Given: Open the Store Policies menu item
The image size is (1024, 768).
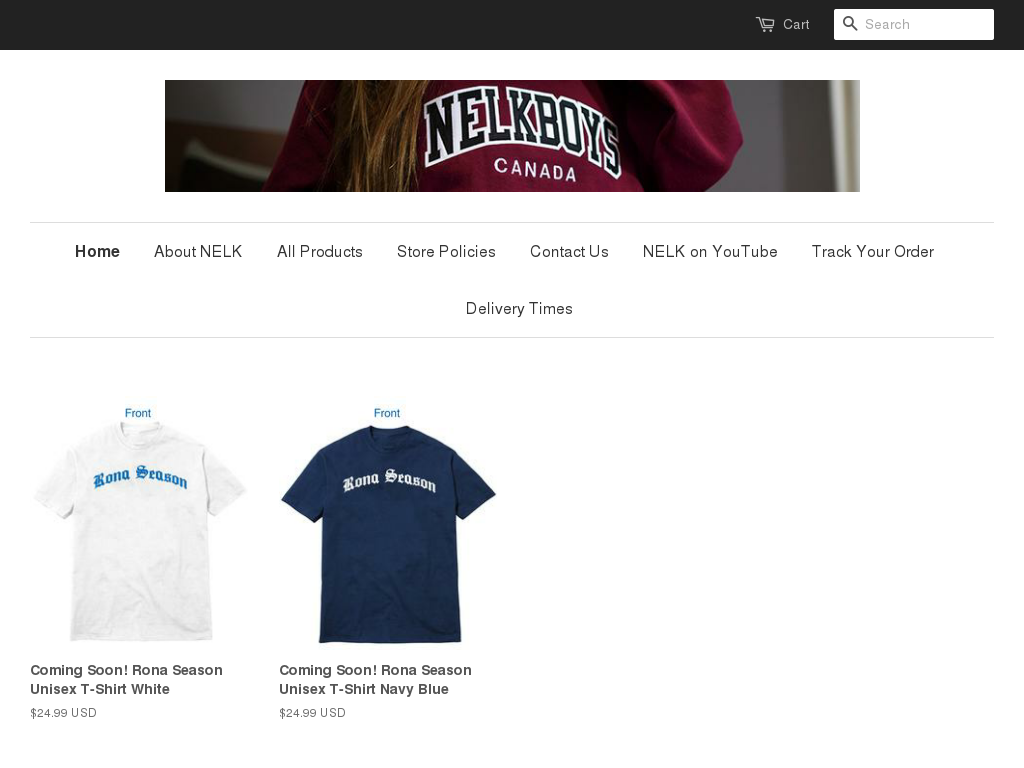Looking at the screenshot, I should click(446, 251).
